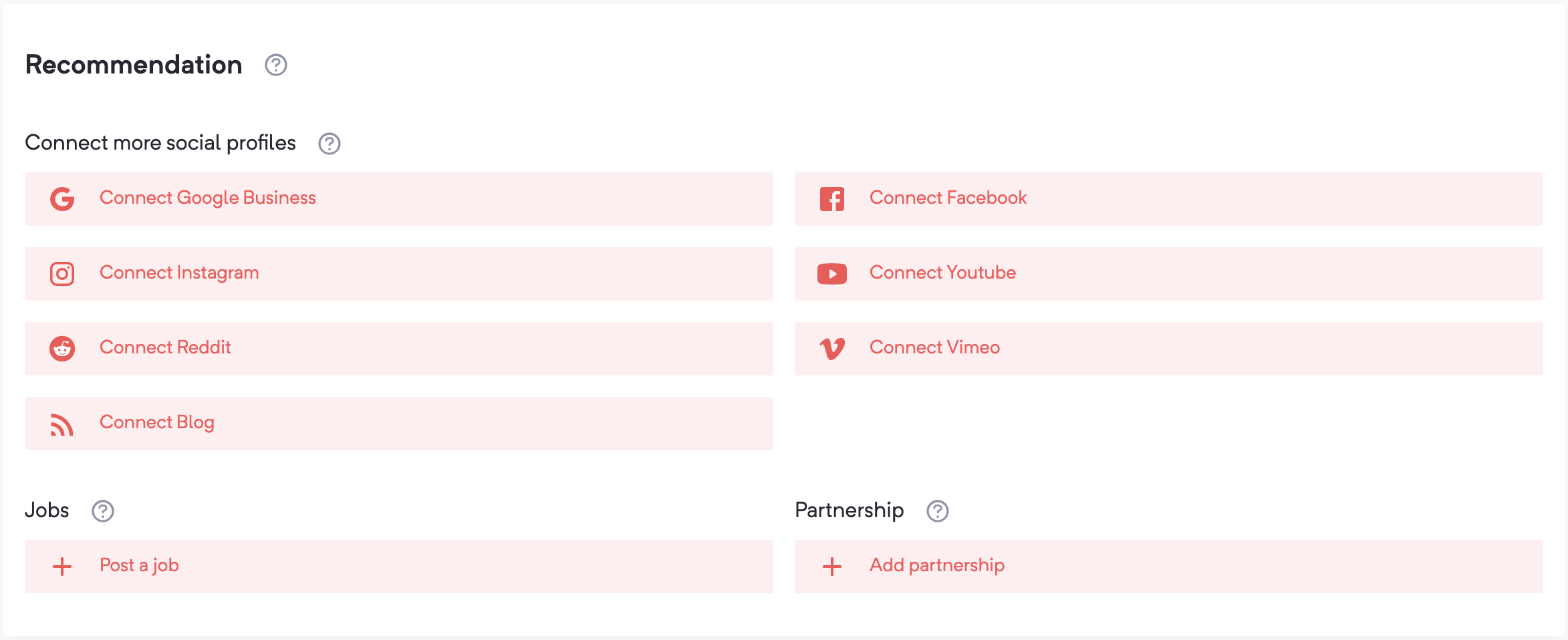
Task: Select Add partnership button
Action: (x=1169, y=567)
